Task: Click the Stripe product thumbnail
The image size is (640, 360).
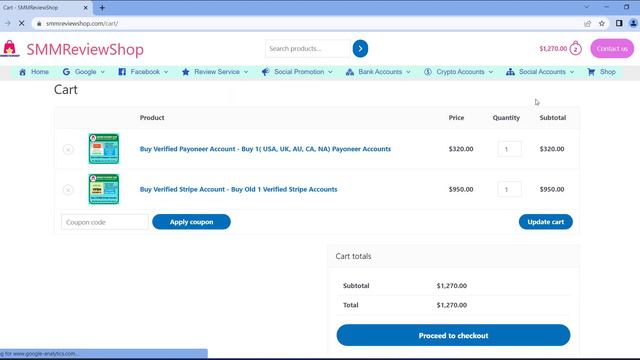Action: point(104,189)
